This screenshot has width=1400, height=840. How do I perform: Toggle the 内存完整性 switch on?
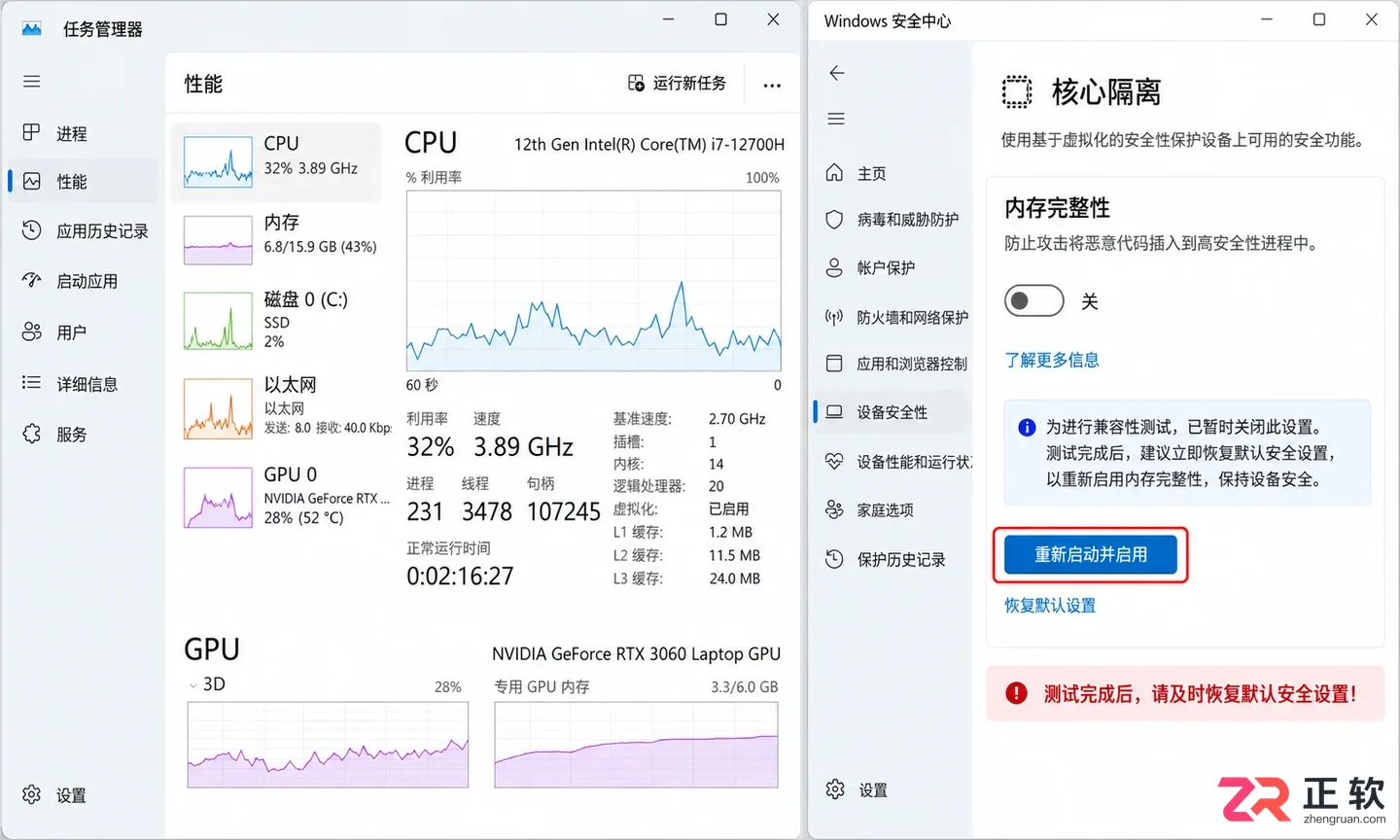1034,300
